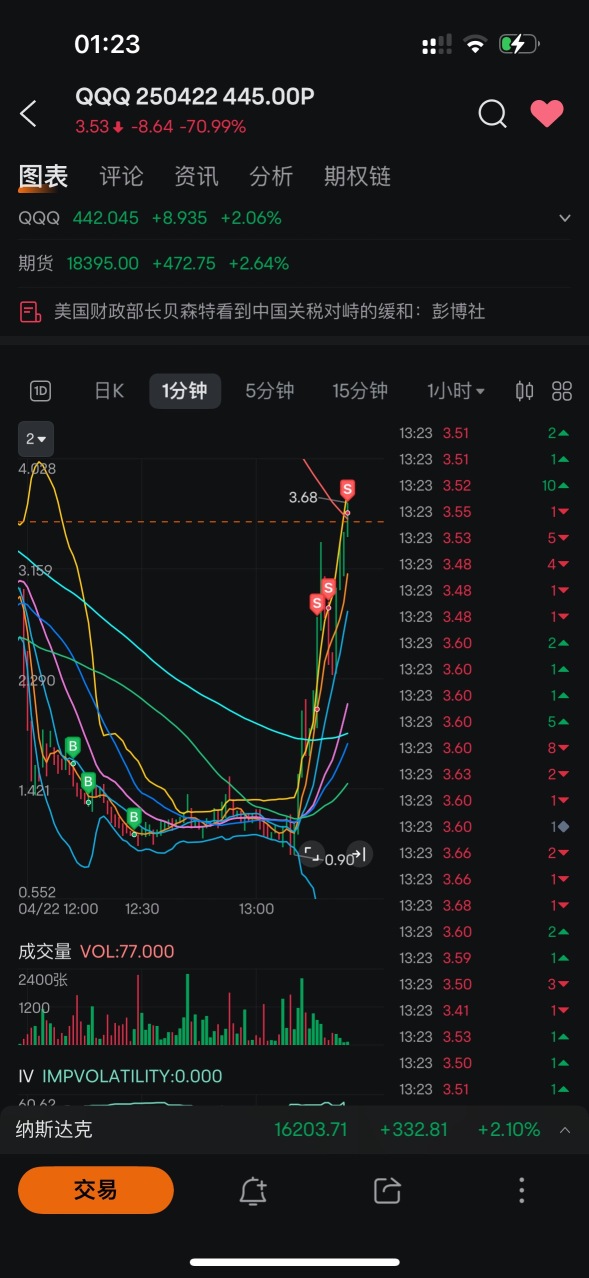Select the 5分钟 timeframe
Screen dimensions: 589x1278
tap(270, 391)
